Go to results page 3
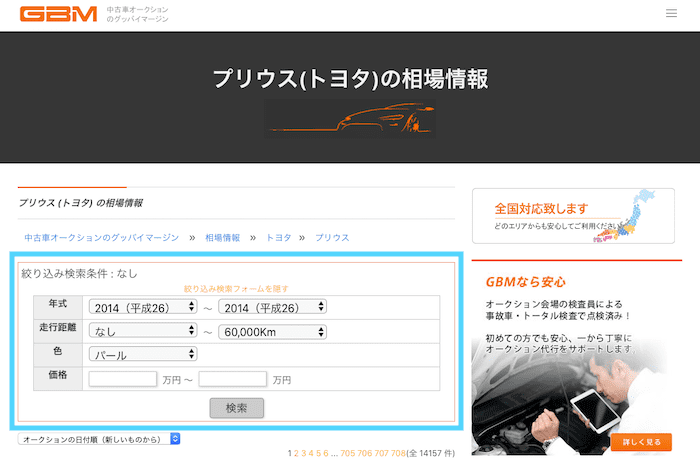Screen dimensions: 700x463 coord(304,453)
